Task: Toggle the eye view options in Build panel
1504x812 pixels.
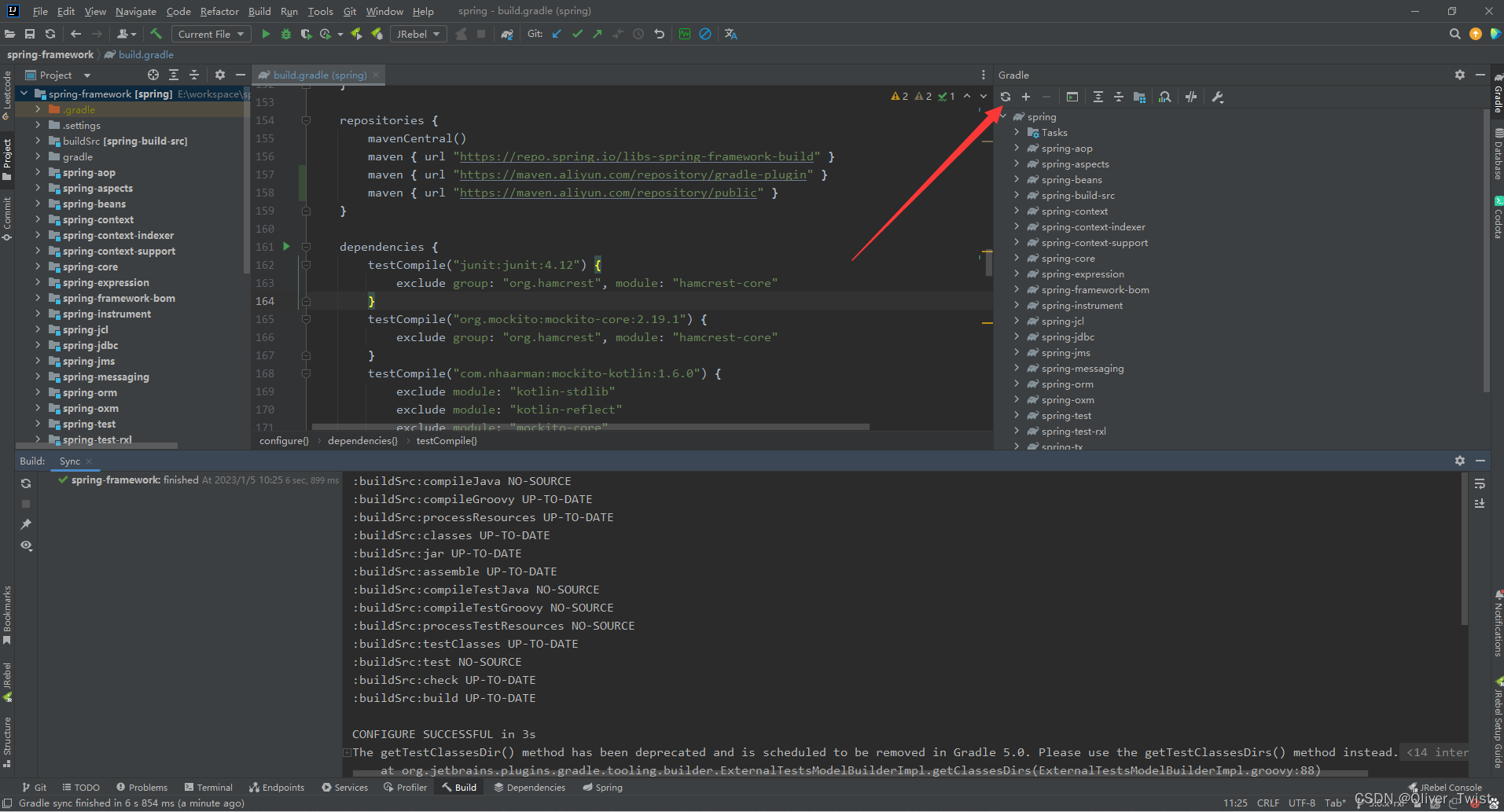Action: (x=26, y=545)
